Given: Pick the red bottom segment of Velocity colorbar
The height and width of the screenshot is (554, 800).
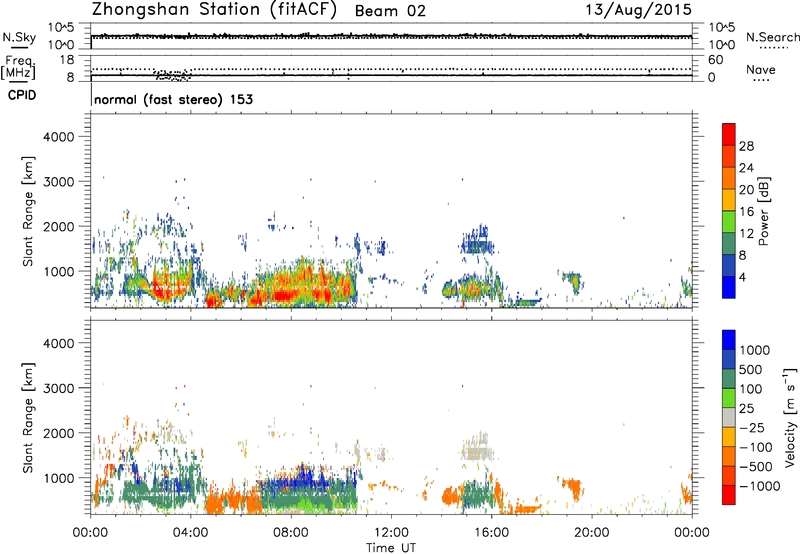Looking at the screenshot, I should pos(729,495).
